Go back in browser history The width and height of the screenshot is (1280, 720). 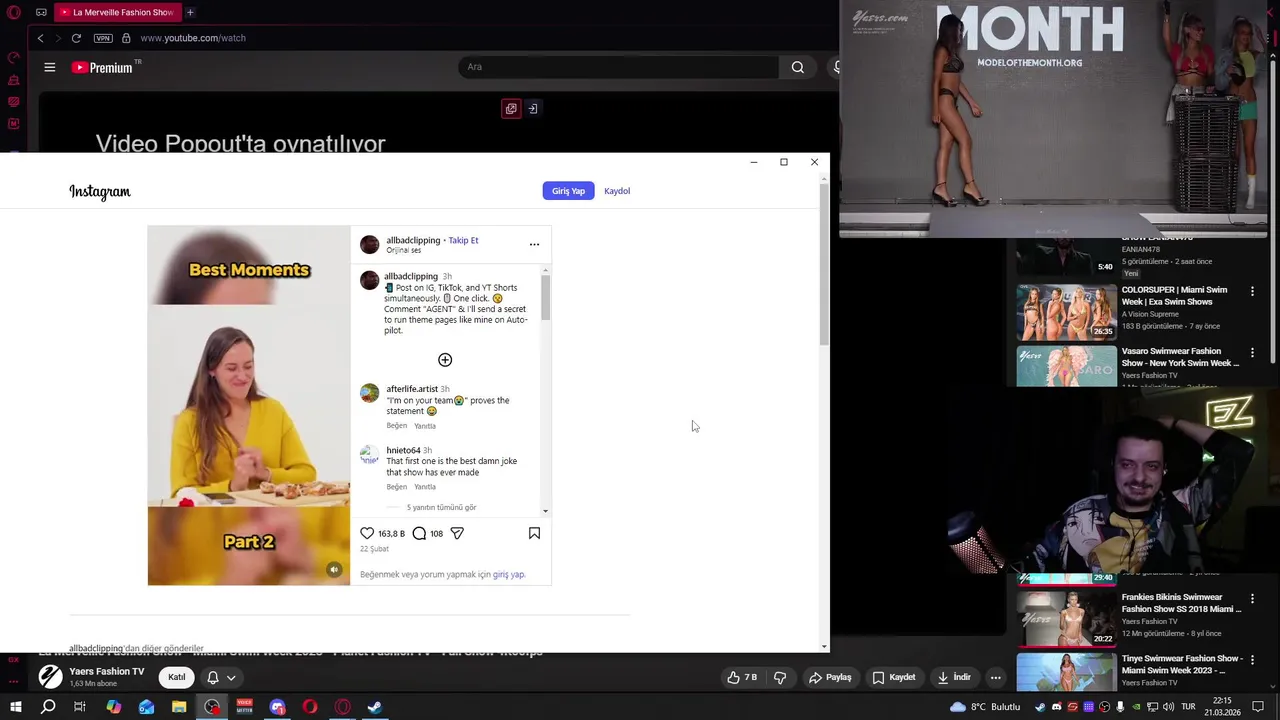40,38
